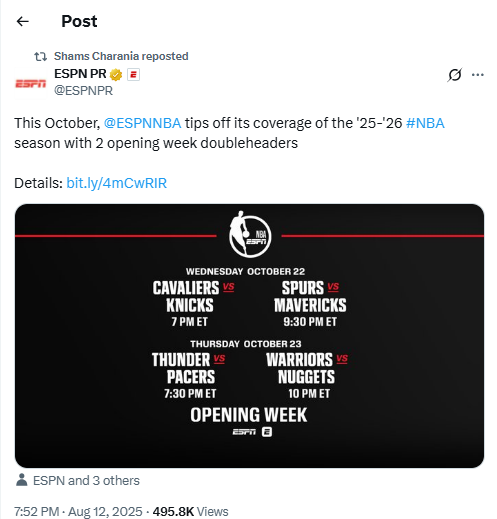497x519 pixels.
Task: Open the three-dot more options menu
Action: point(477,75)
